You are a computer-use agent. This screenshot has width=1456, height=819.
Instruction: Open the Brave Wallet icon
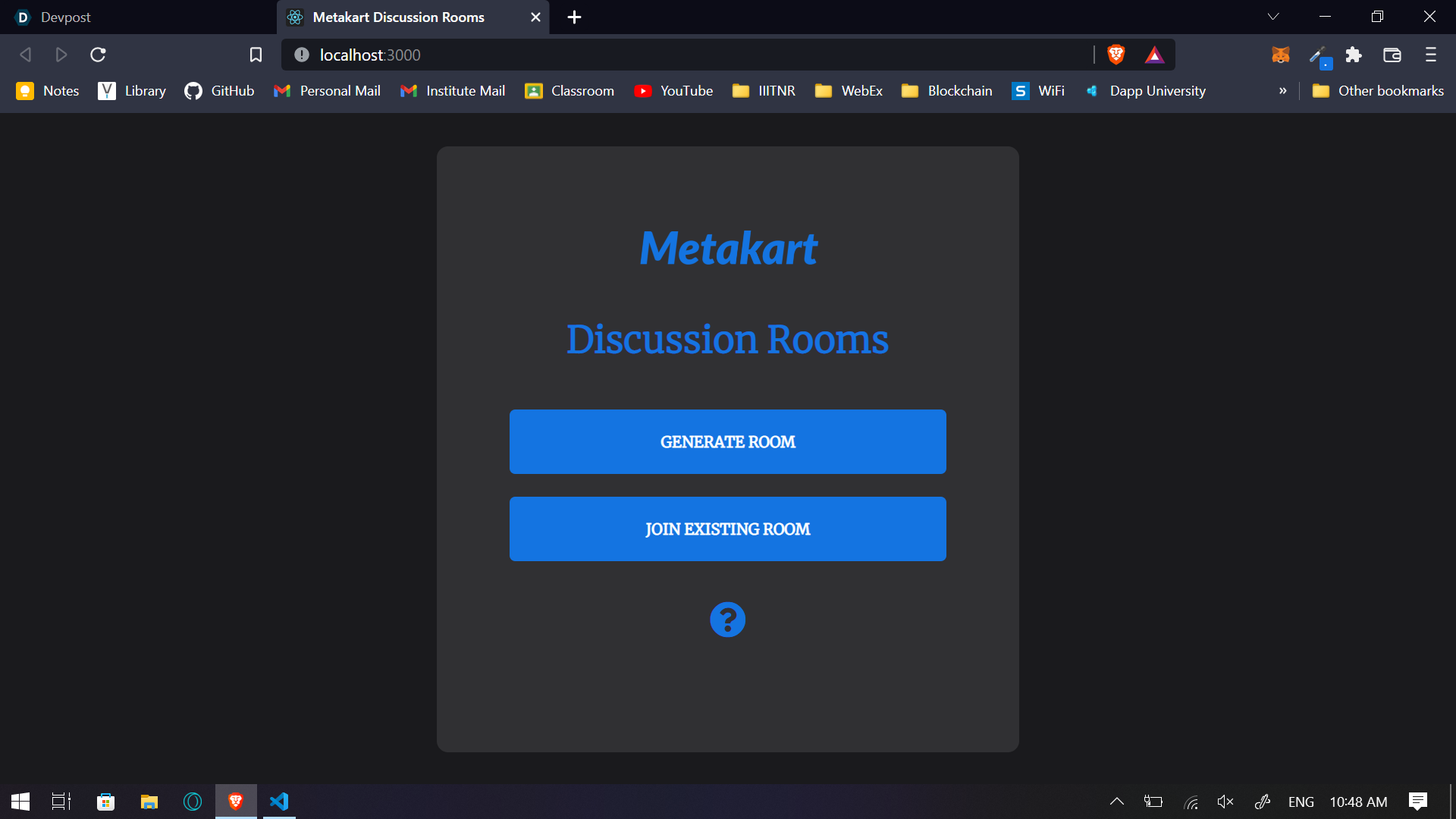point(1392,55)
